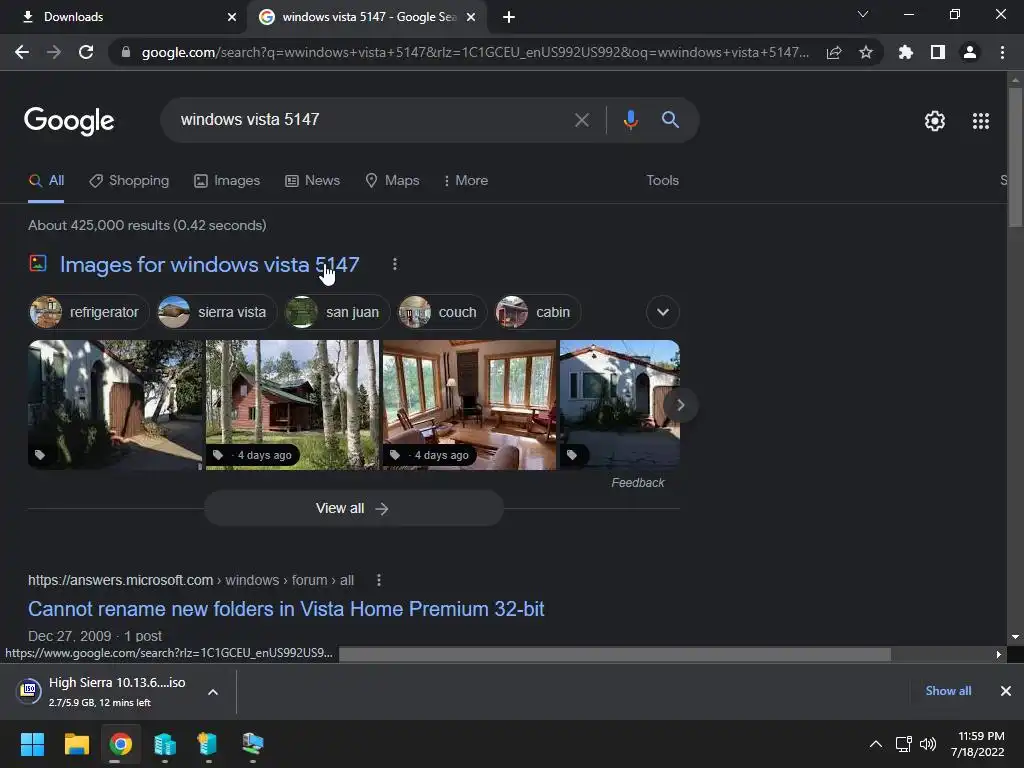Open Google quick settings gear
This screenshot has width=1024, height=768.
(x=935, y=121)
